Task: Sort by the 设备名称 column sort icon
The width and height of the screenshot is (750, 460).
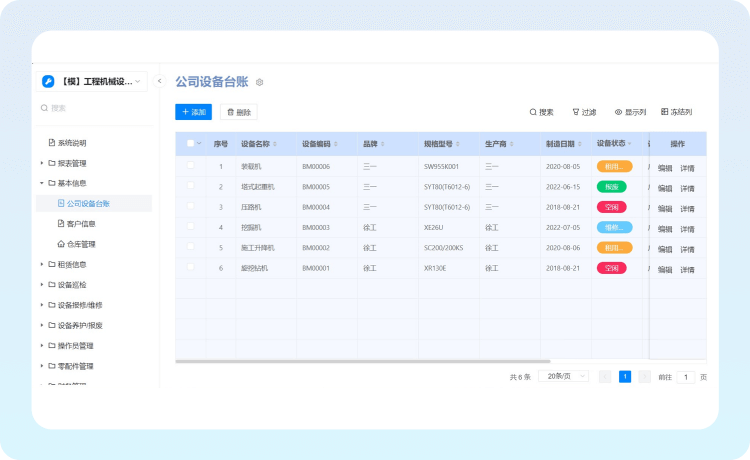Action: [276, 144]
